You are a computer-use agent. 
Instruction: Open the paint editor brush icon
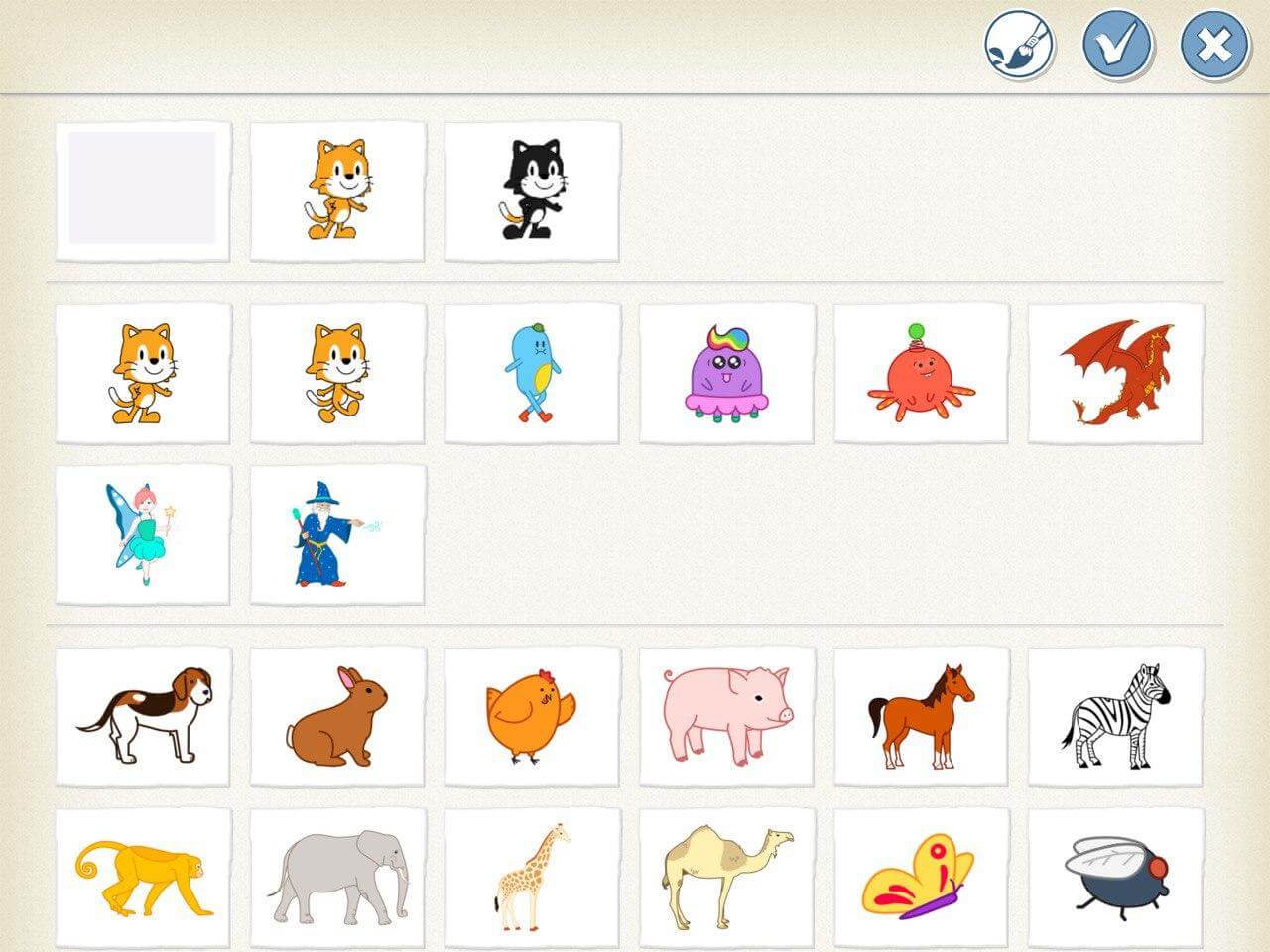pyautogui.click(x=1019, y=45)
